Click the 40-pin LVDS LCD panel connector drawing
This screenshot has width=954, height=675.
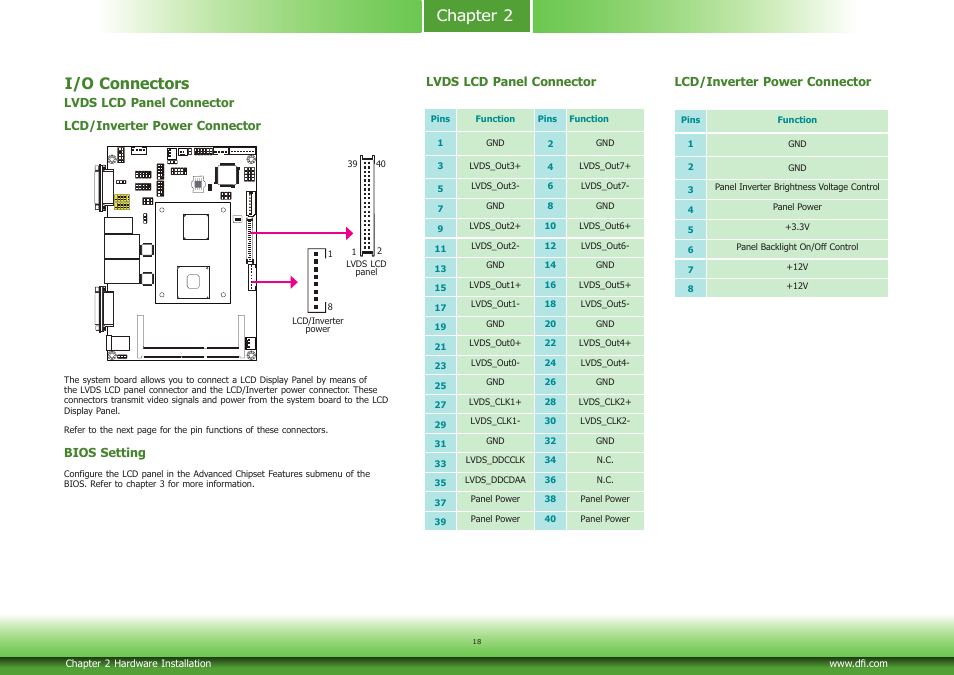pyautogui.click(x=367, y=205)
